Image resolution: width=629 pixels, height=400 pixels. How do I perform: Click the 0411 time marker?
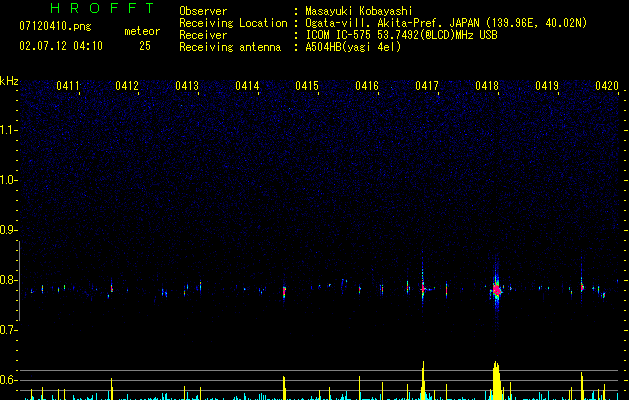pyautogui.click(x=68, y=86)
